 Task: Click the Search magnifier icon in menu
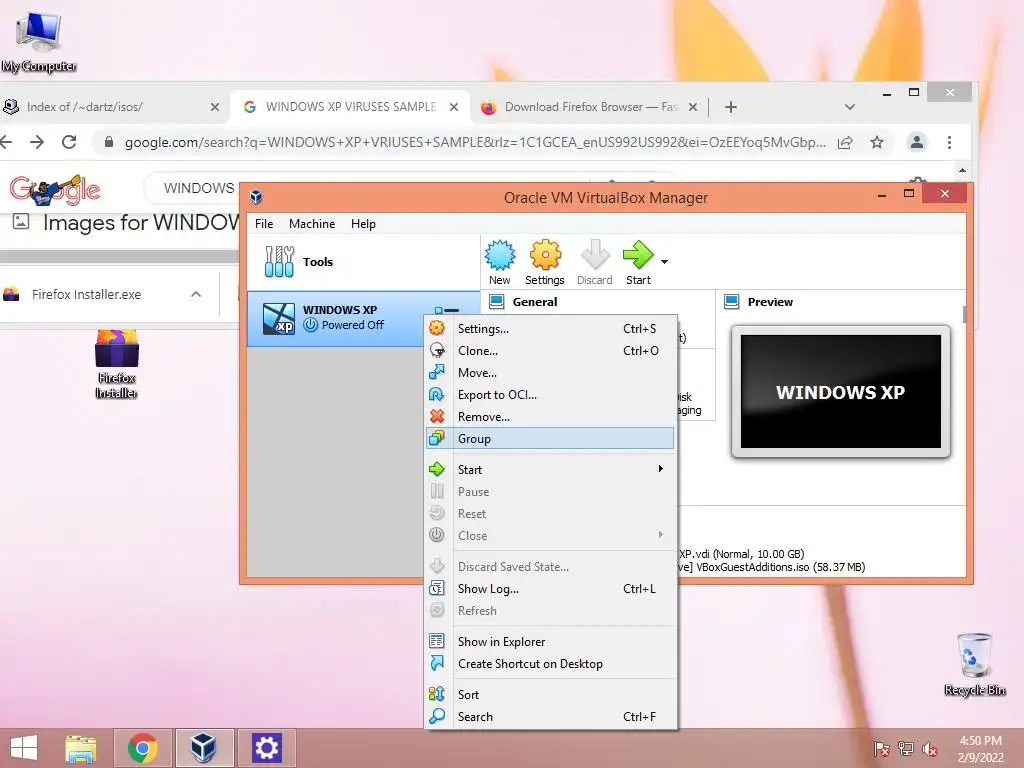437,716
